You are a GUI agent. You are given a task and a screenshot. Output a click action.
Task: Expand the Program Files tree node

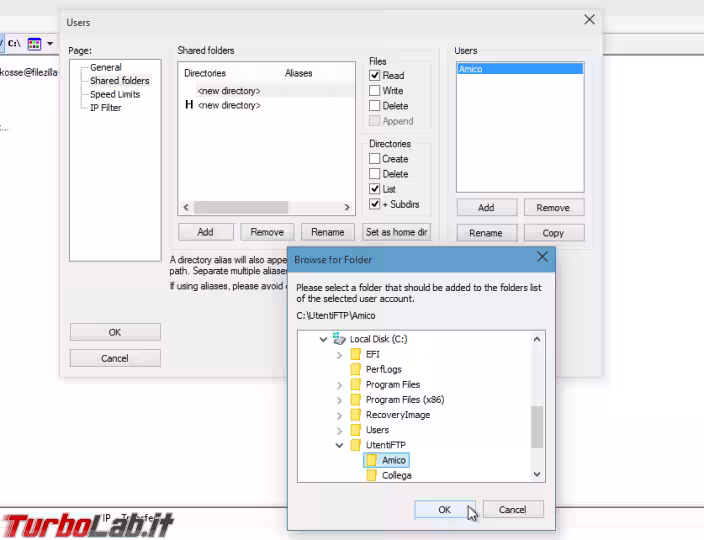[339, 385]
